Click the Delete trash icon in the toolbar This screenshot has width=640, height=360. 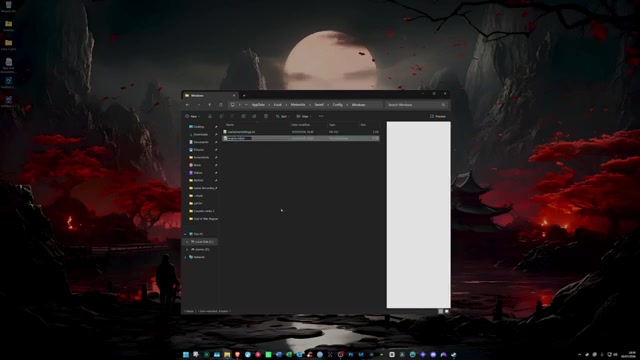click(x=266, y=116)
